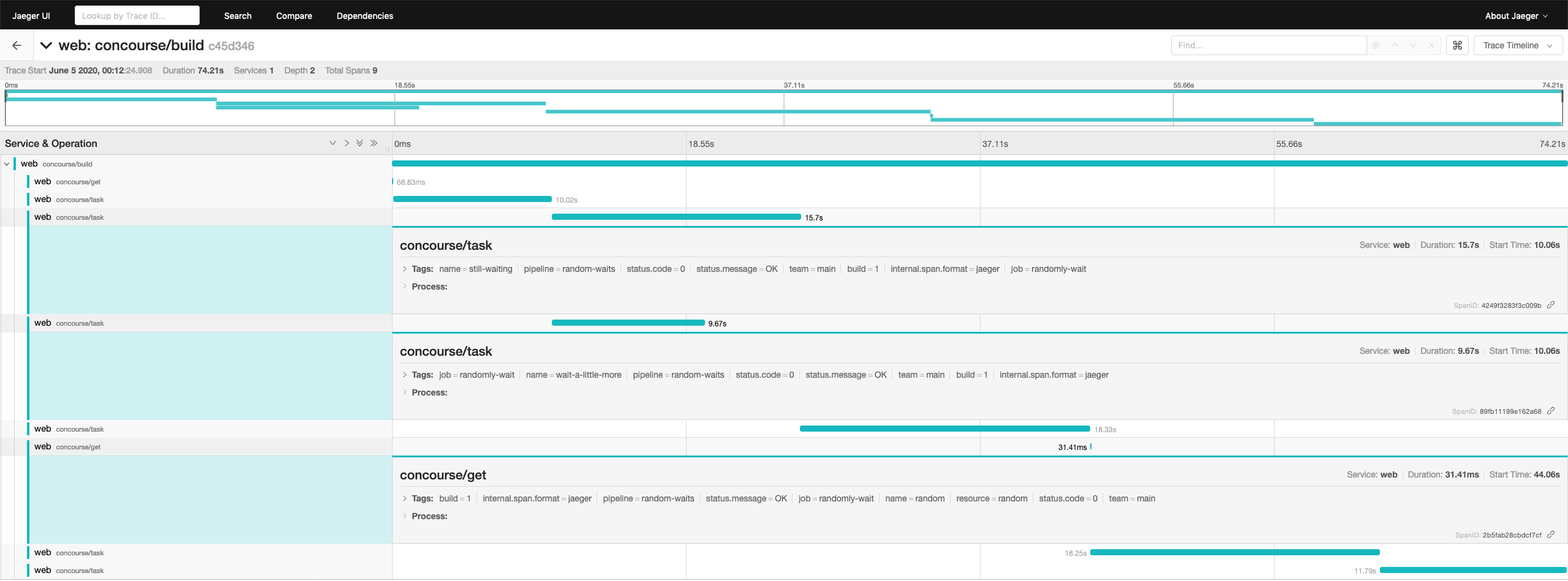This screenshot has height=581, width=1568.
Task: Go to previous find result arrow
Action: 1394,45
